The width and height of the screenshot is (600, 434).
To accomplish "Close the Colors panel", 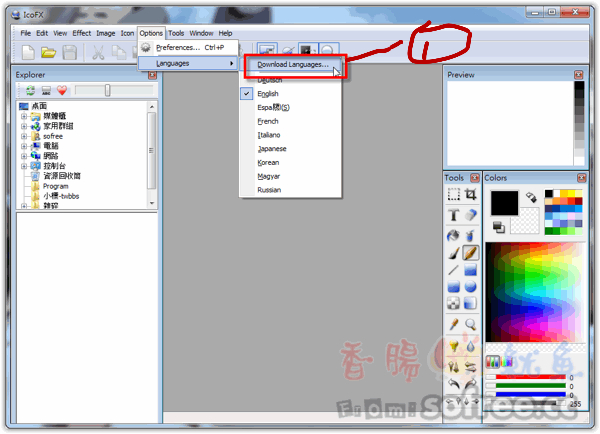I will point(582,178).
